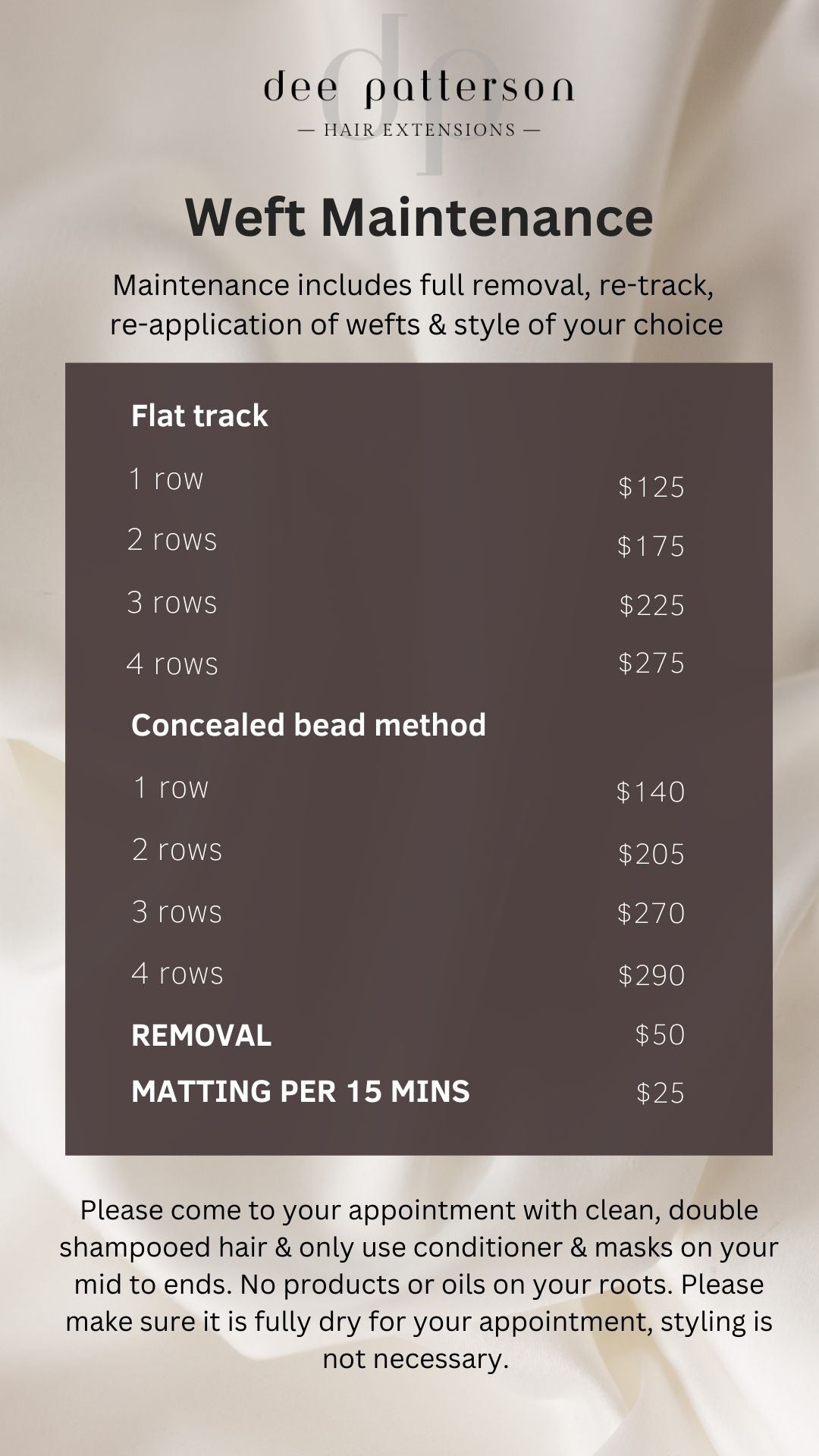Click the appointment preparation note paragraph

417,1284
